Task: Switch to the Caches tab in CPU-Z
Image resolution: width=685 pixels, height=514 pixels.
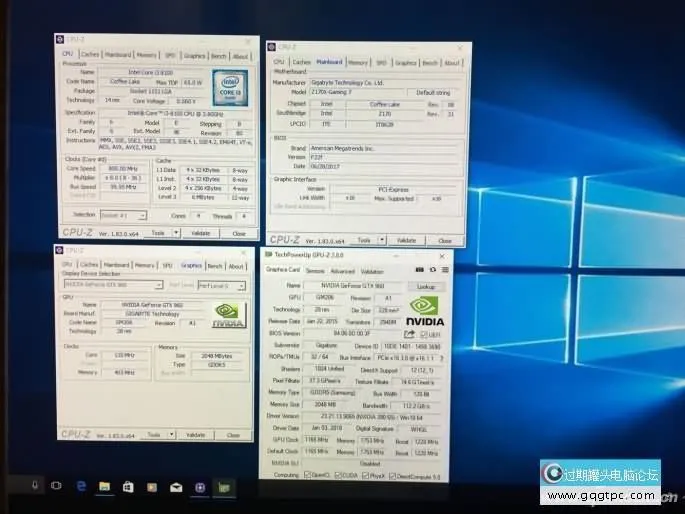Action: (90, 53)
